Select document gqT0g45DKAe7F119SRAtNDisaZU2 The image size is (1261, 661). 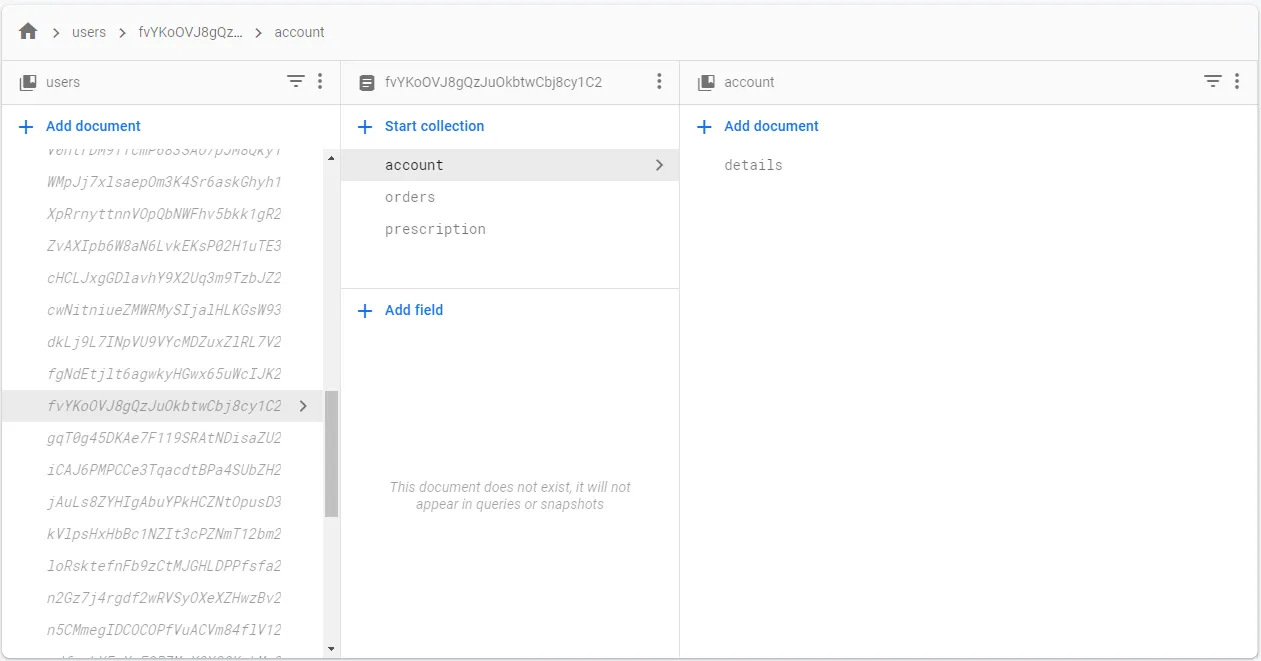coord(164,438)
